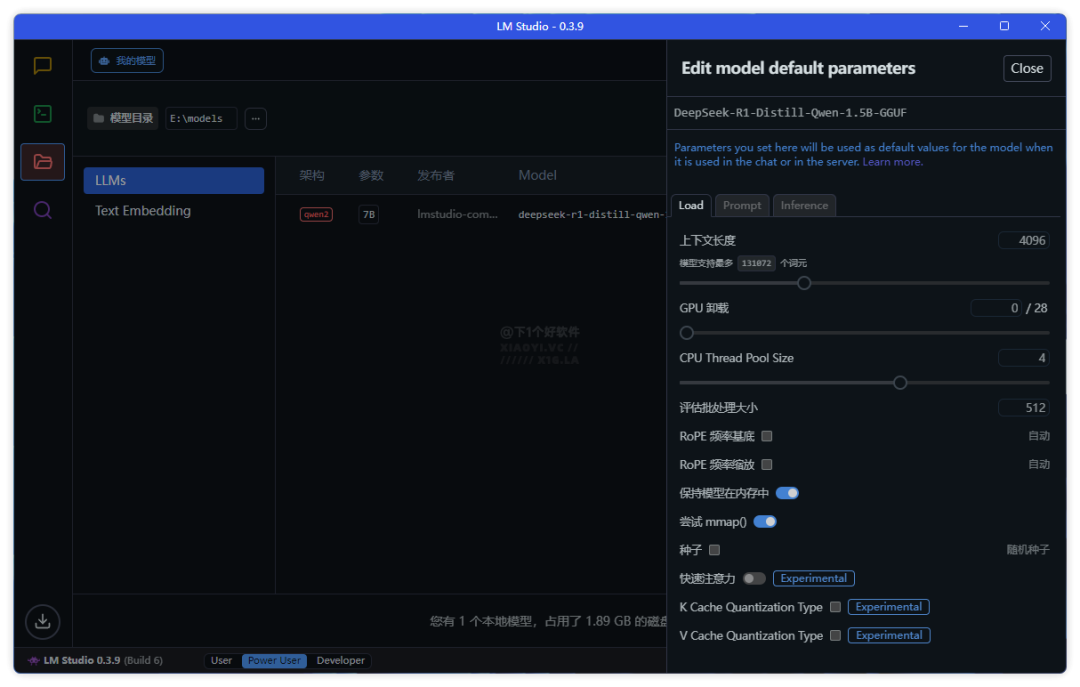Viewport: 1080px width, 687px height.
Task: Click the CPU Thread Pool Size slider handle
Action: coord(900,382)
